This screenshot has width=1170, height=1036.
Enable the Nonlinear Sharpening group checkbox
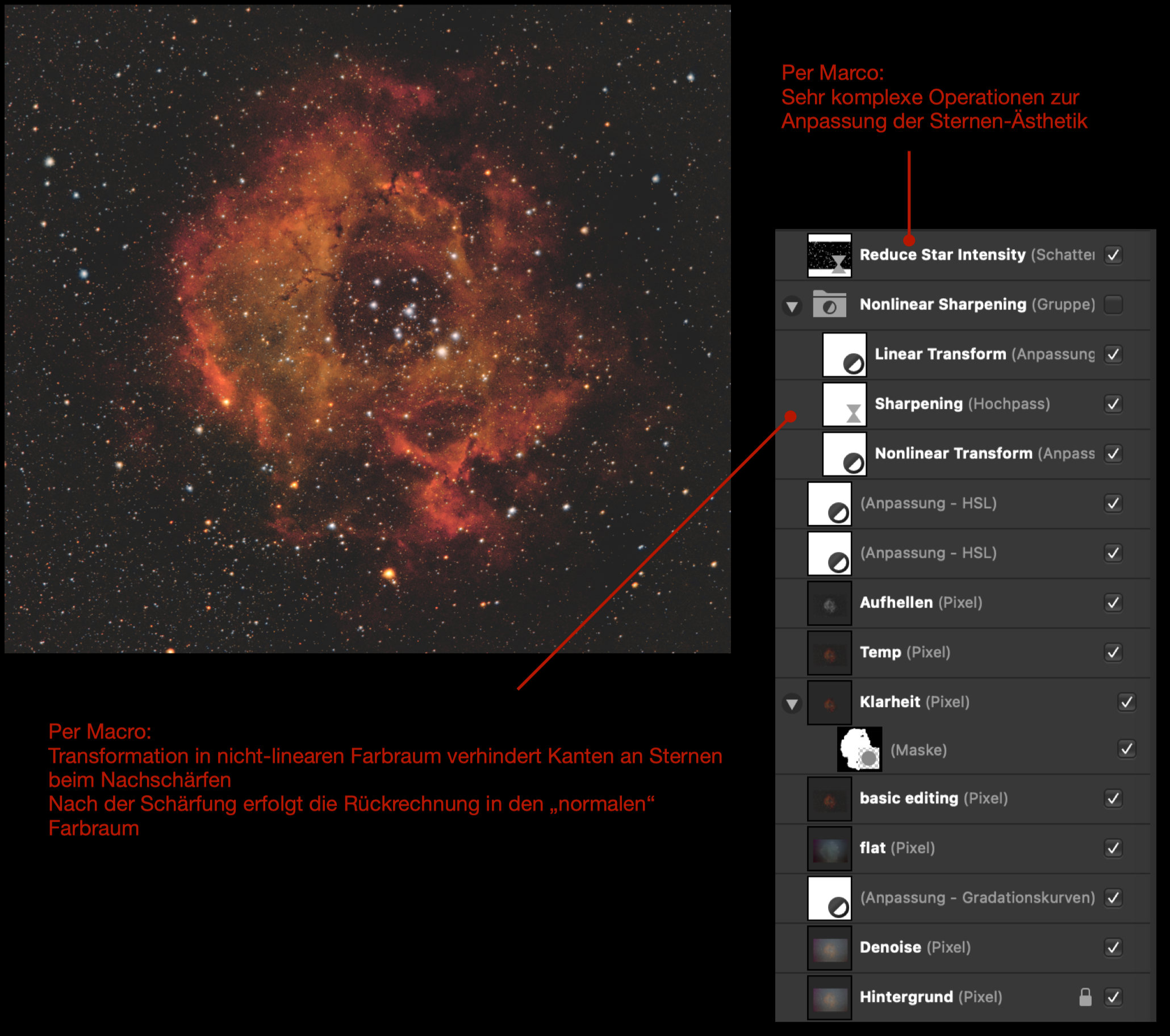1113,304
